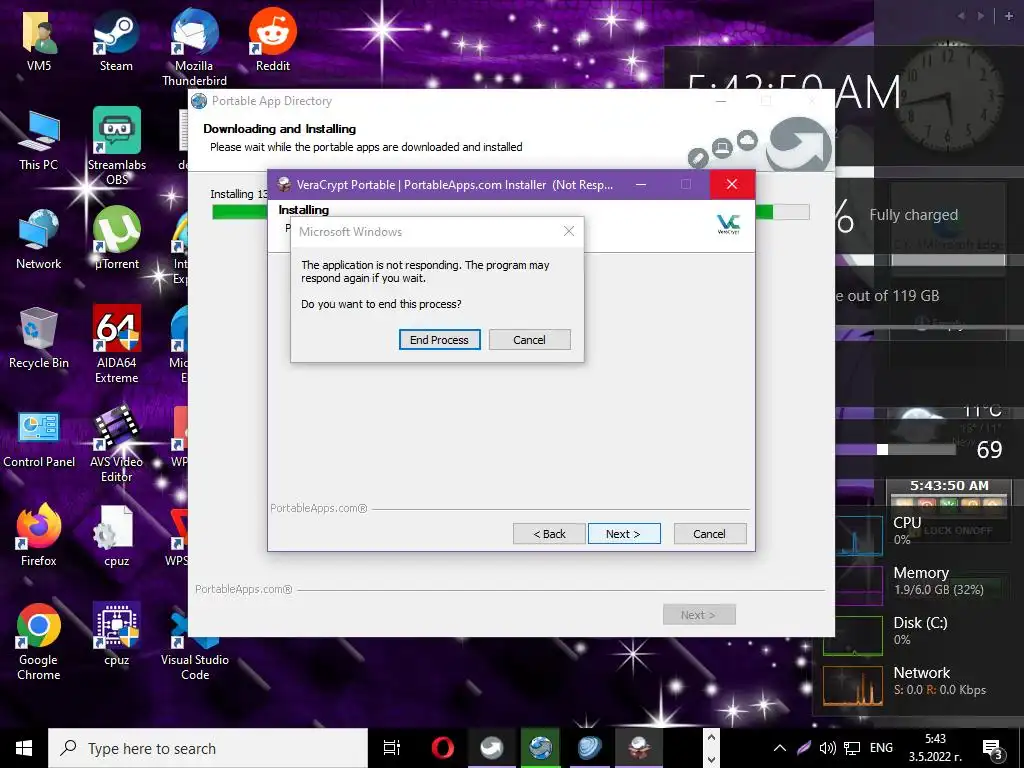This screenshot has height=768, width=1024.
Task: Click Back in the VeraCrypt installer
Action: [x=549, y=534]
